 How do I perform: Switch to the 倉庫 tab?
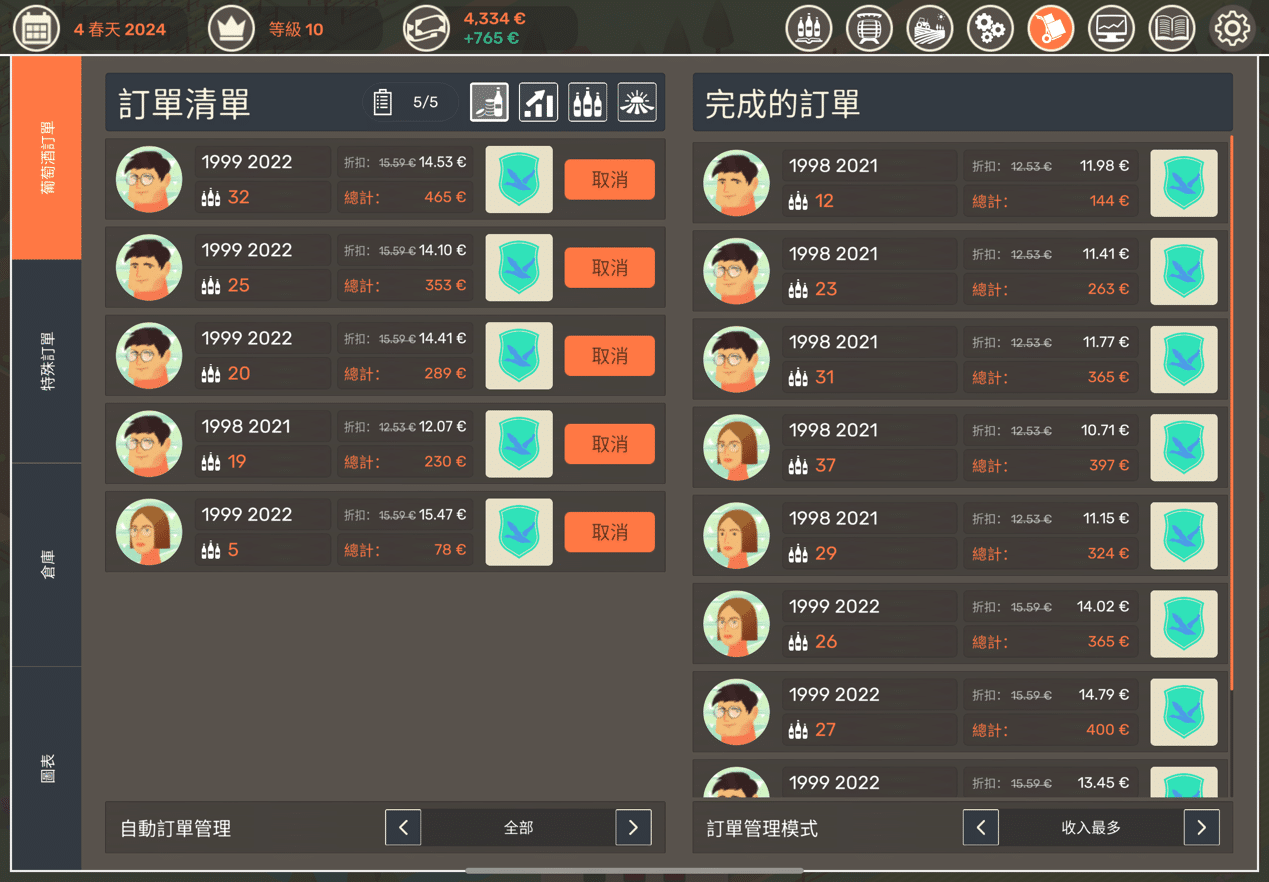(47, 565)
